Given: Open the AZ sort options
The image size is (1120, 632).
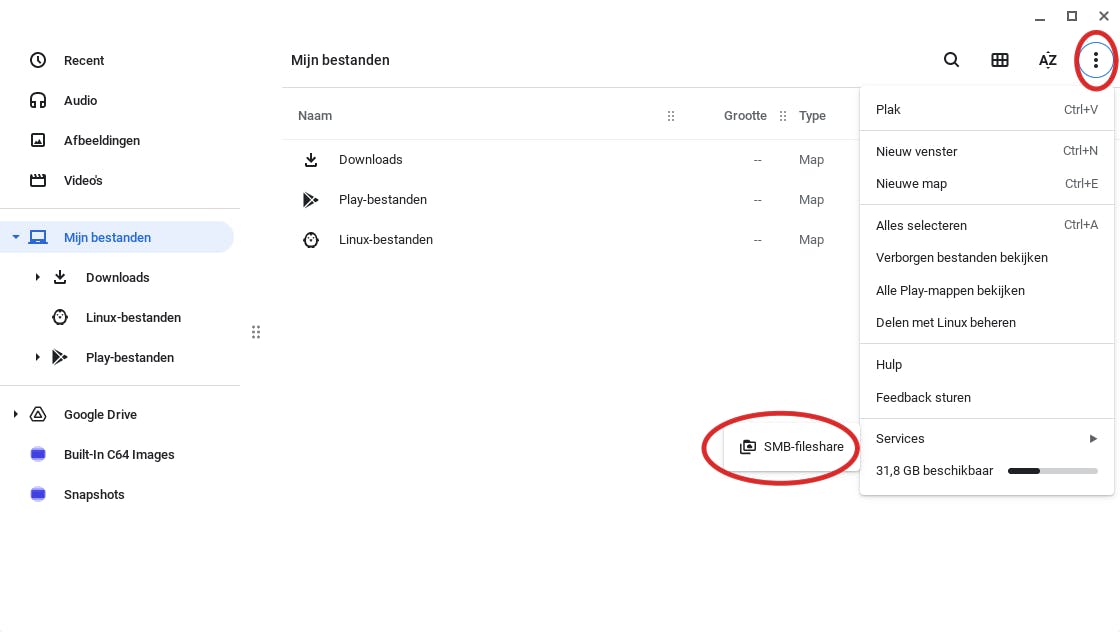Looking at the screenshot, I should 1047,60.
